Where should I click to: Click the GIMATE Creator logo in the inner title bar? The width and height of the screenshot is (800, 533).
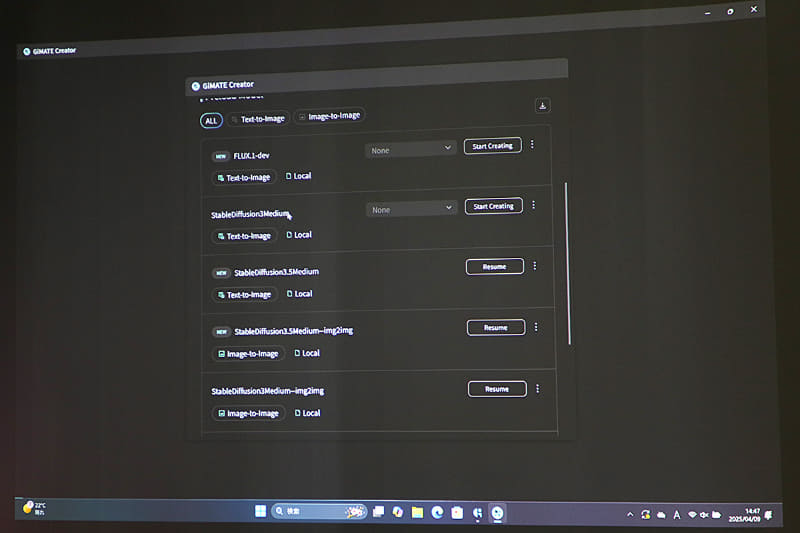196,86
